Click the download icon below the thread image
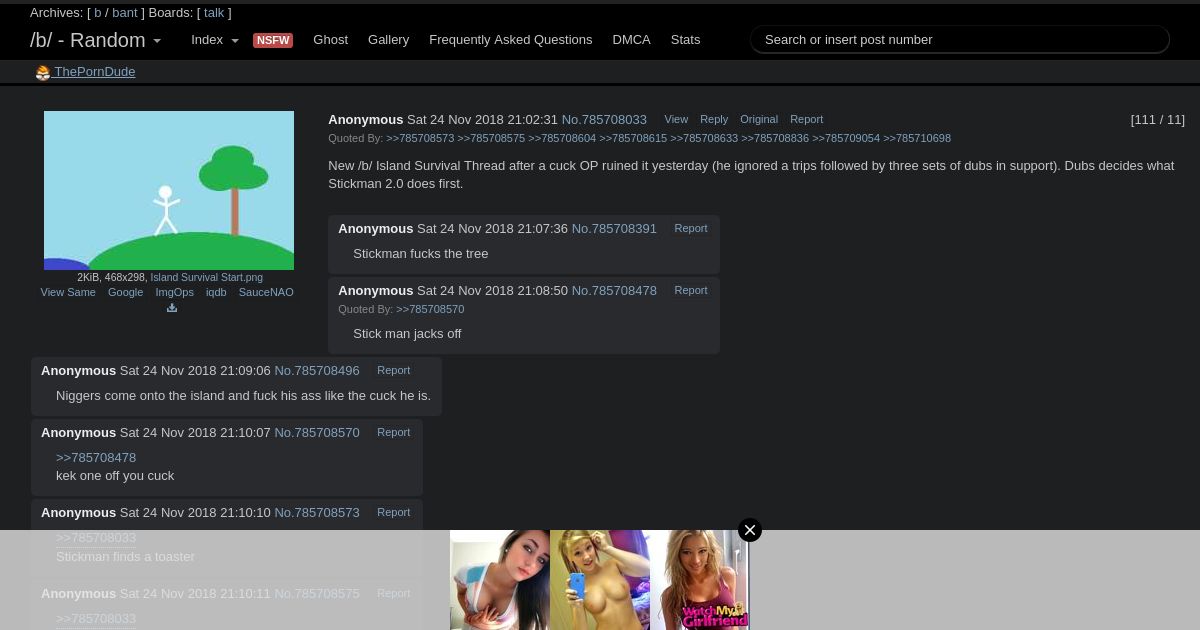 (172, 308)
